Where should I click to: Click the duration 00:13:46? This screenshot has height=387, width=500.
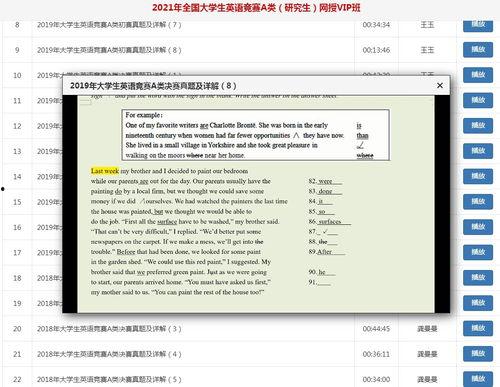[376, 50]
